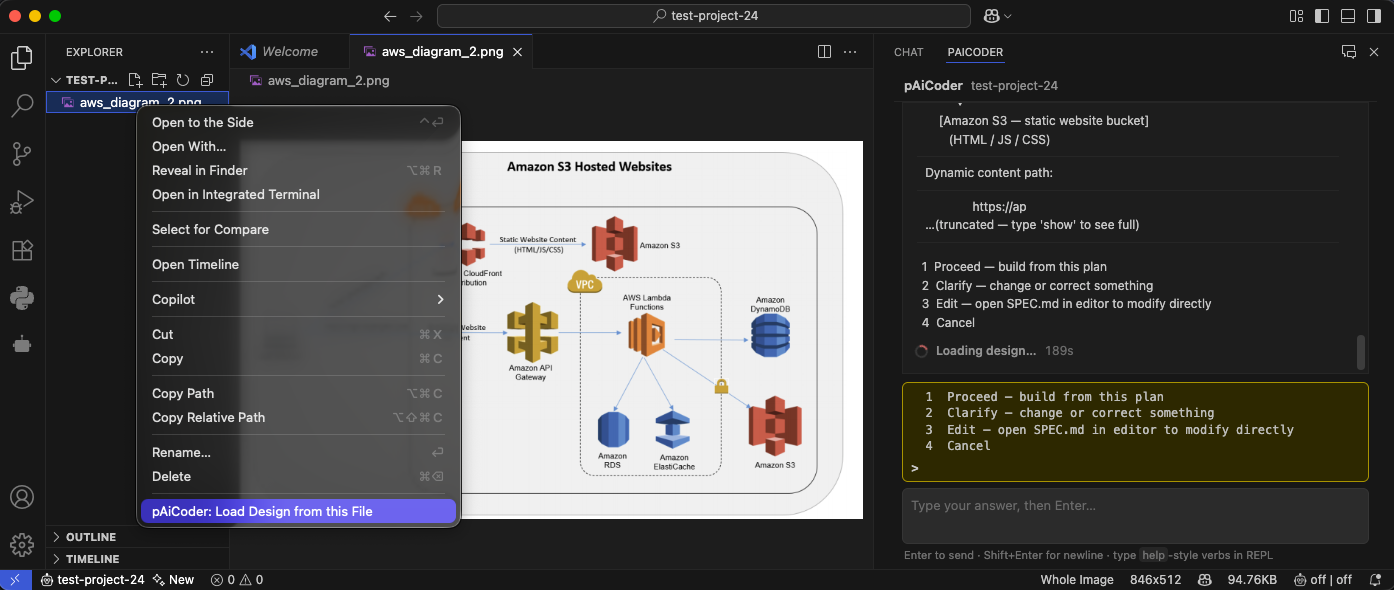Click the New status bar item
The width and height of the screenshot is (1394, 590).
[x=174, y=580]
